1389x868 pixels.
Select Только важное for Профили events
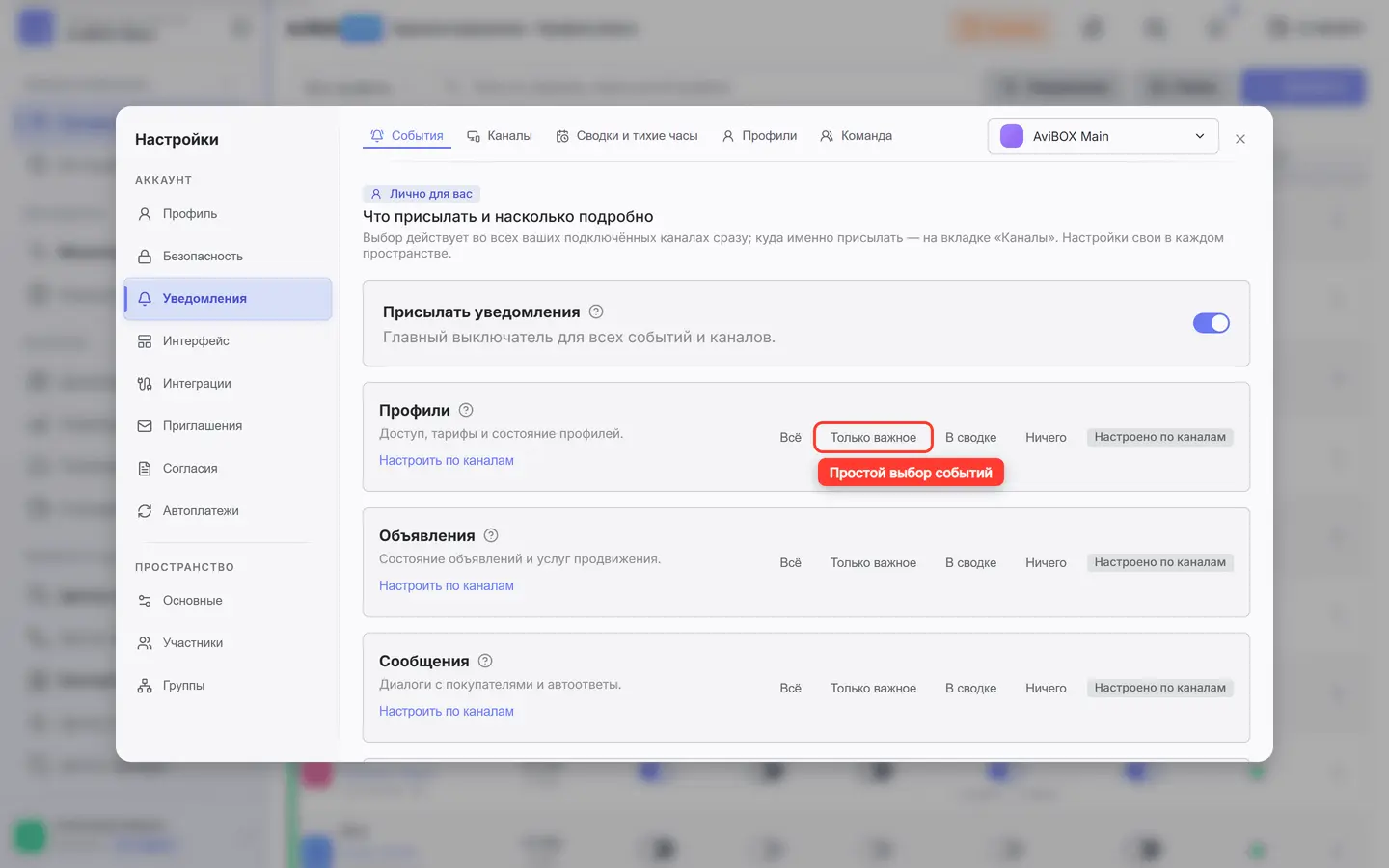coord(874,437)
